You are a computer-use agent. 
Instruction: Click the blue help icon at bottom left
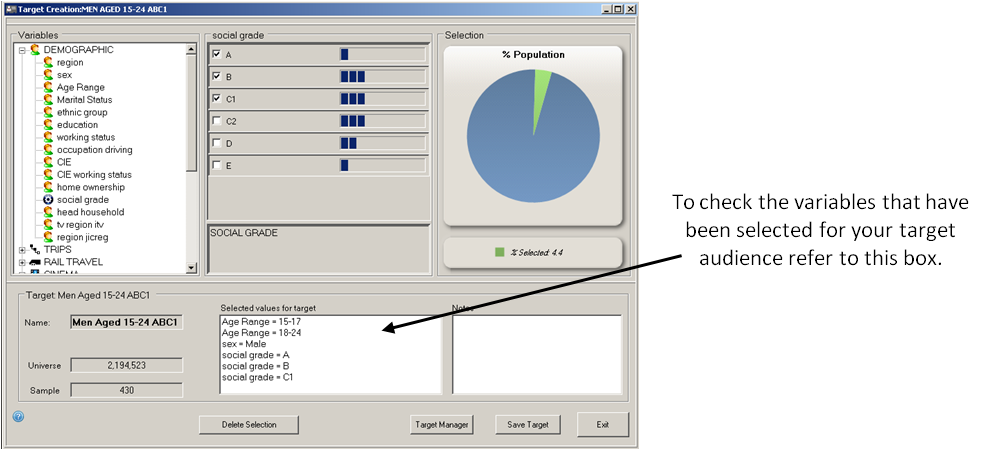pos(18,415)
